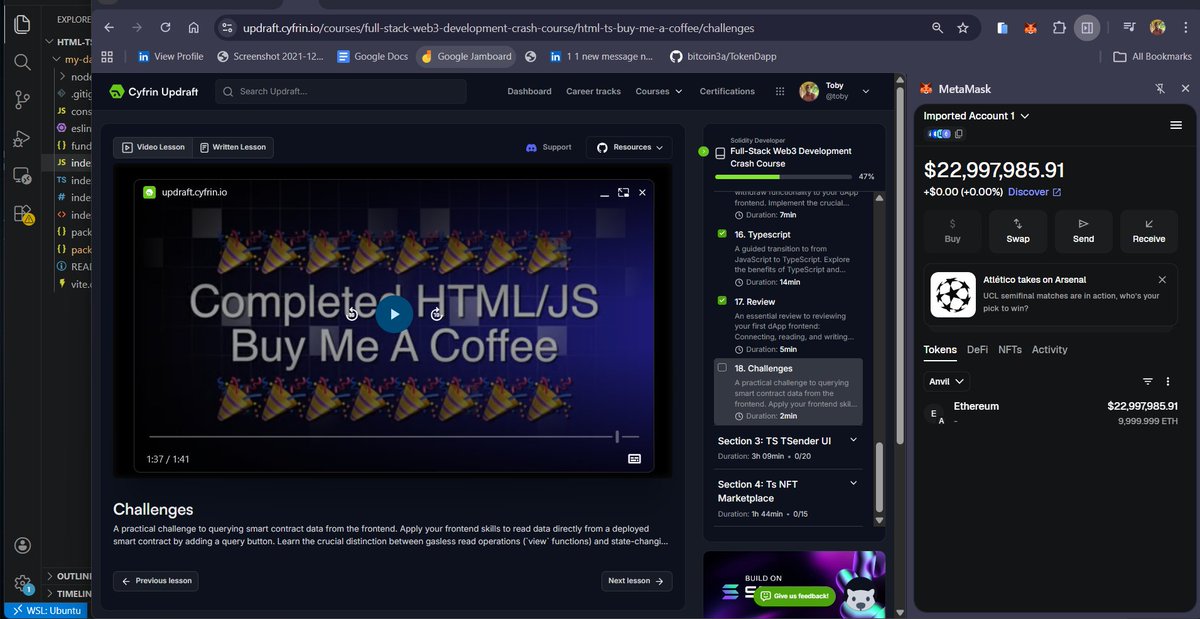The image size is (1200, 619).
Task: Focus the Search Updraft field
Action: [340, 92]
